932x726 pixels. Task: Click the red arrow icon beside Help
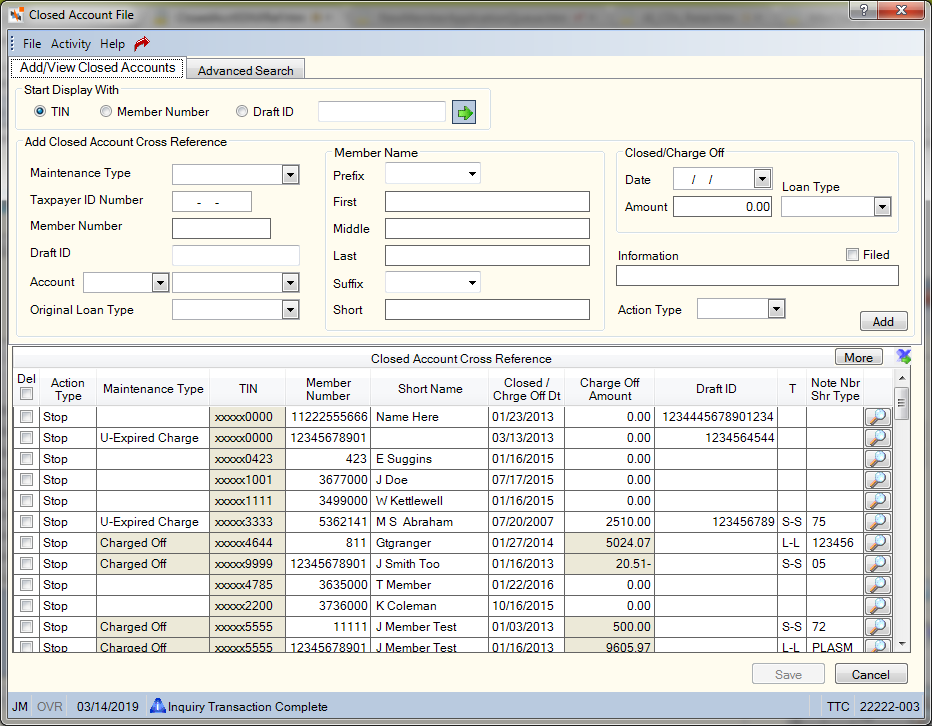[x=141, y=43]
